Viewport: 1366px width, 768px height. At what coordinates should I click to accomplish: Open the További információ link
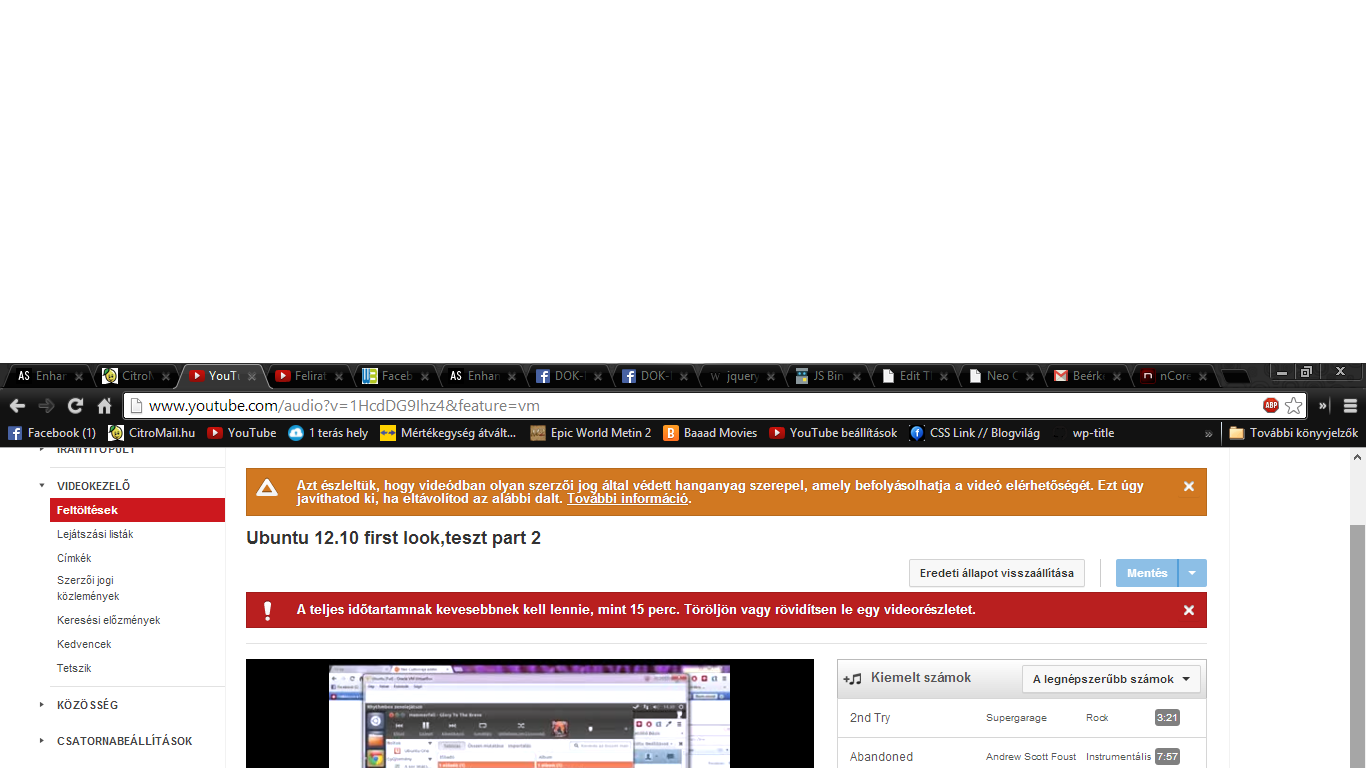click(628, 498)
